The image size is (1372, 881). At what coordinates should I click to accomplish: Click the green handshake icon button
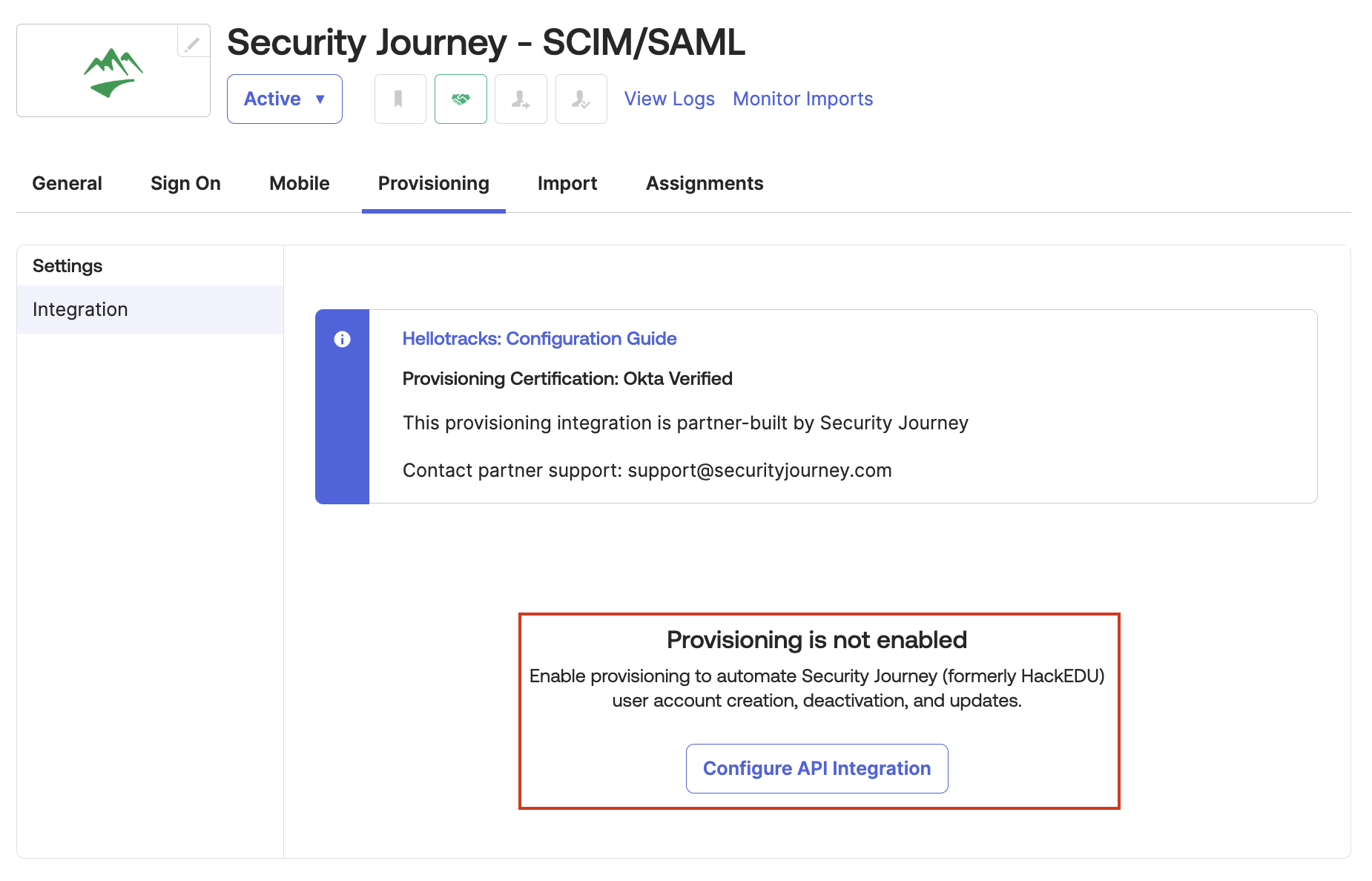tap(461, 99)
